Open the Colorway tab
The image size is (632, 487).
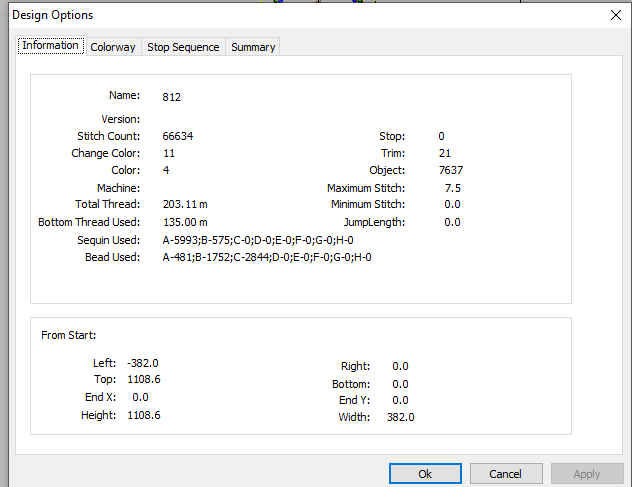point(113,47)
